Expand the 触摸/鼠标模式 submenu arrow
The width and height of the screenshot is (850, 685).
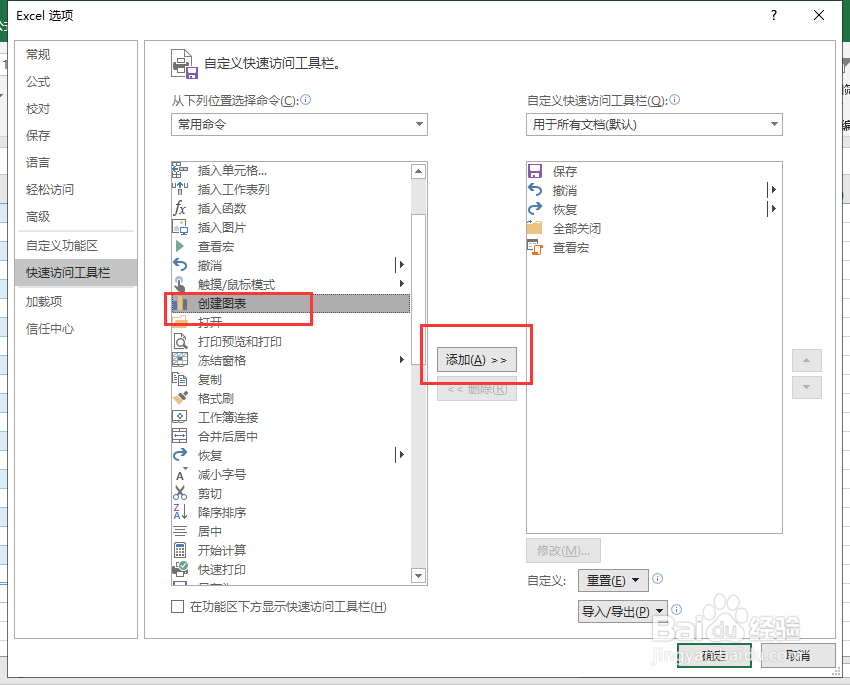click(402, 283)
